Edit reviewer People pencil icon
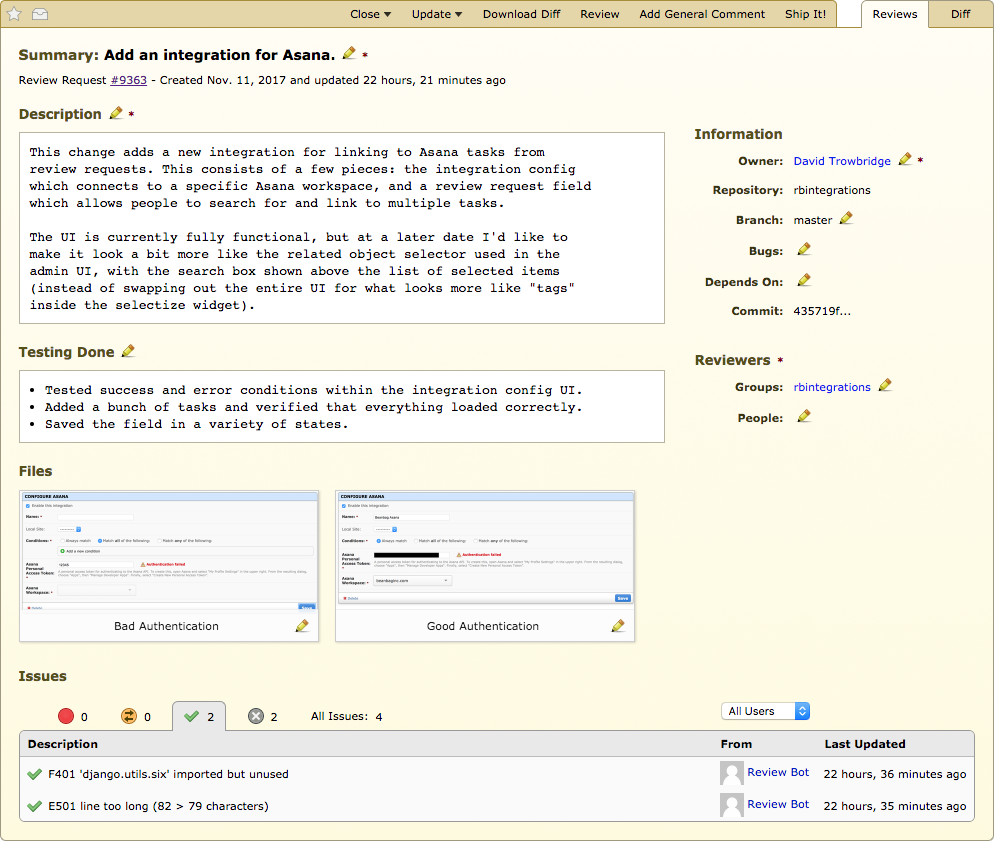This screenshot has width=994, height=841. pos(804,416)
